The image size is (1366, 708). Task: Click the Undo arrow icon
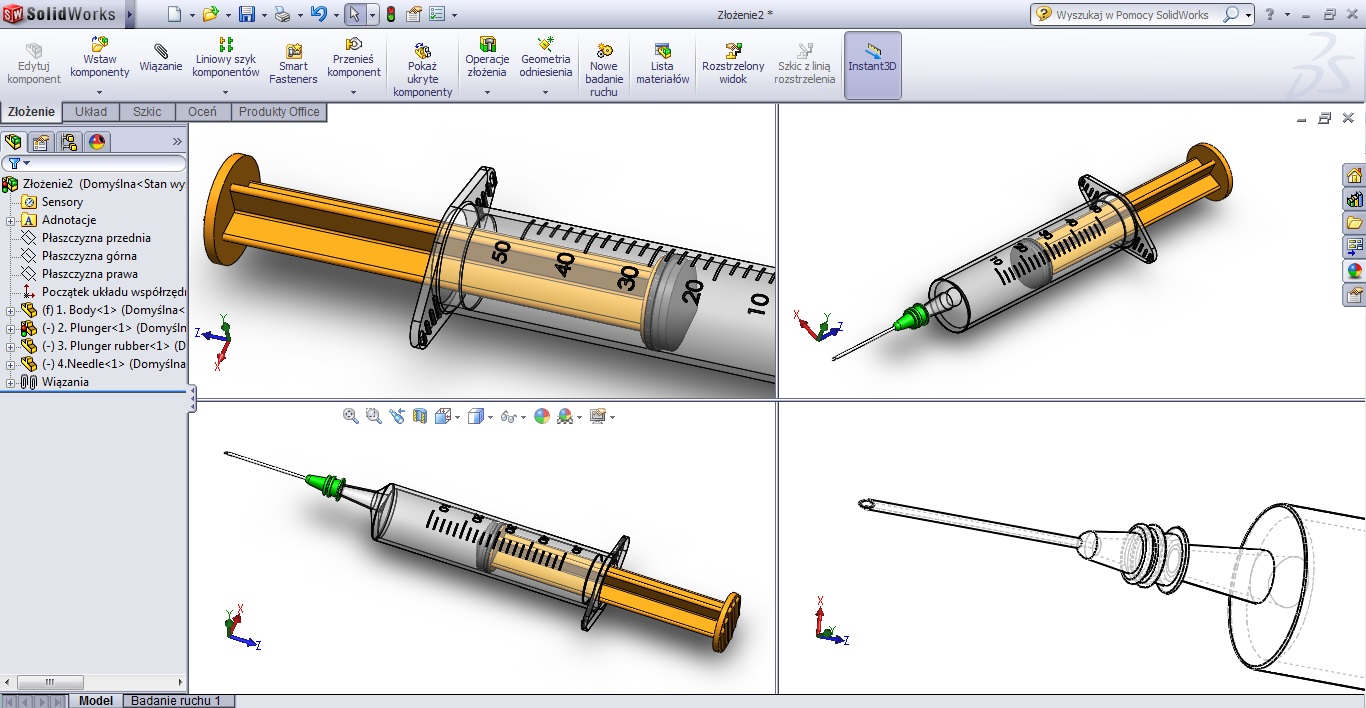click(318, 14)
